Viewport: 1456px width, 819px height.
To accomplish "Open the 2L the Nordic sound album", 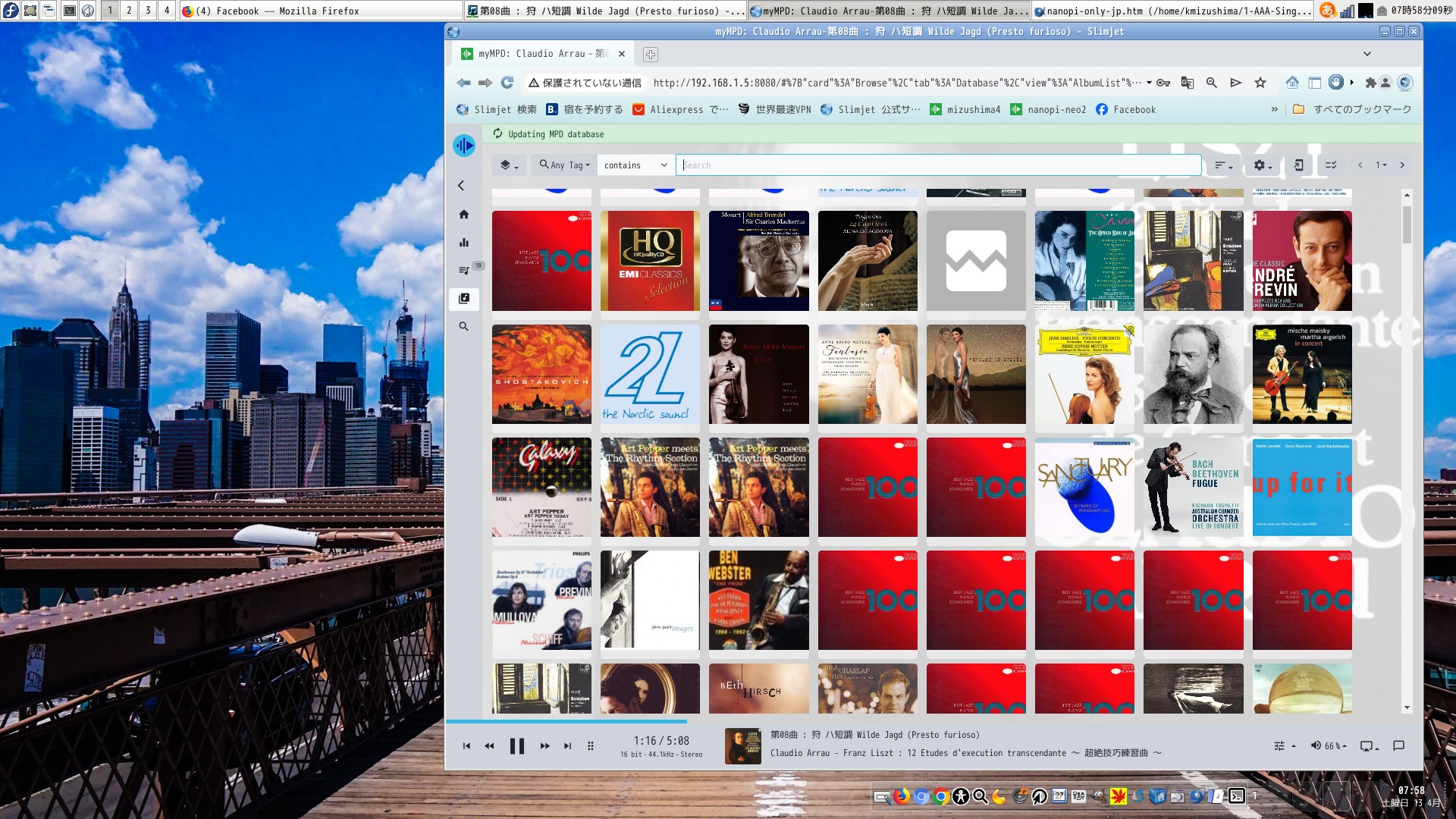I will (x=650, y=375).
